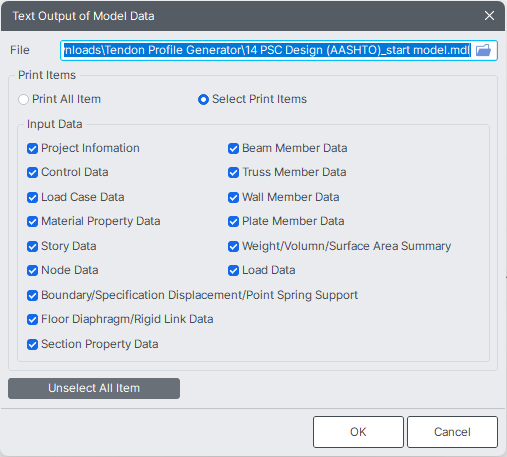The image size is (507, 457).
Task: Disable Load Case Data output
Action: (32, 197)
